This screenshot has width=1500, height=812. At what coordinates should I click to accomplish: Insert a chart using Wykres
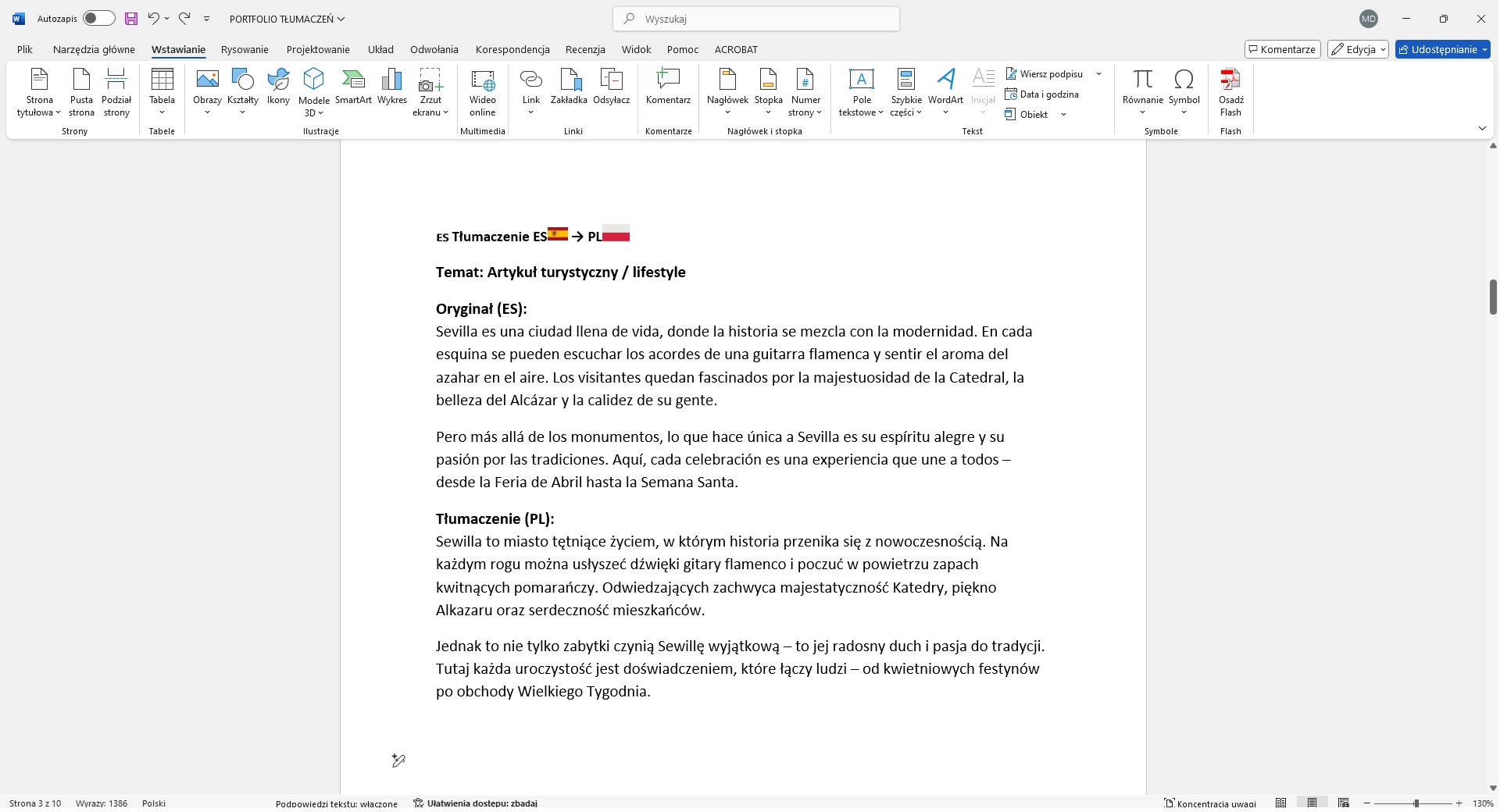click(392, 87)
